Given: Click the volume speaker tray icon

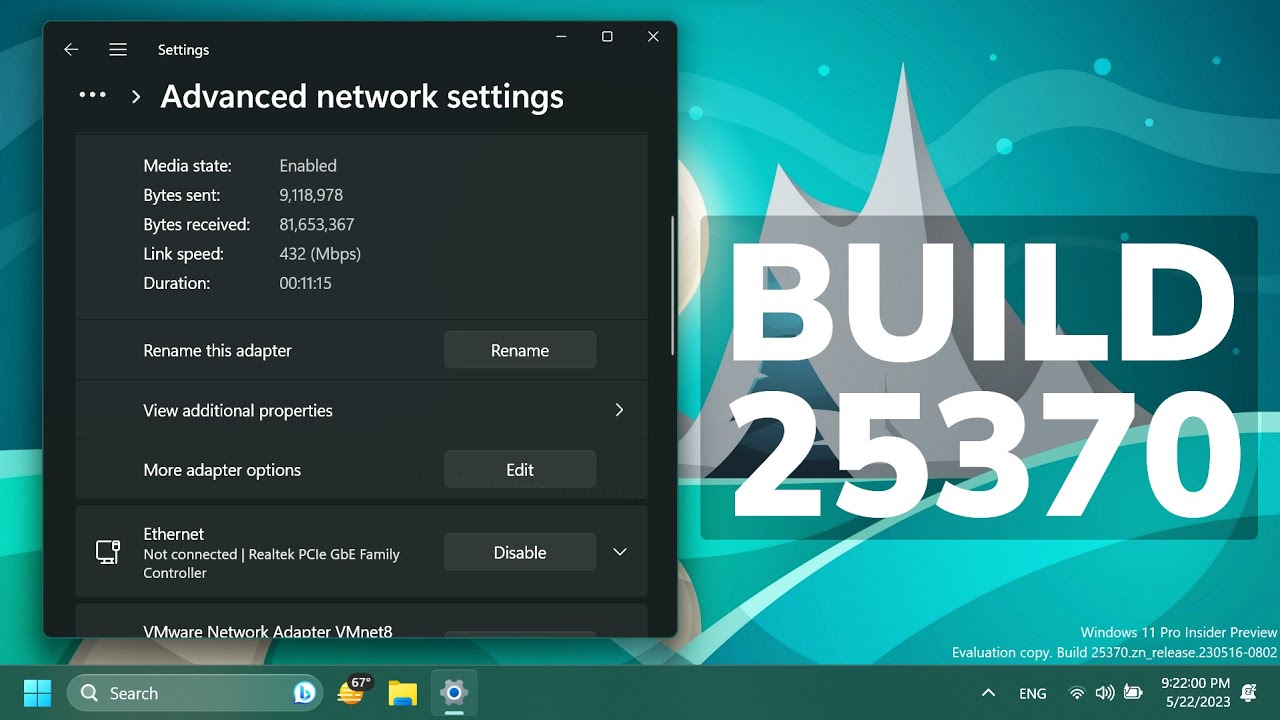Looking at the screenshot, I should point(1104,693).
